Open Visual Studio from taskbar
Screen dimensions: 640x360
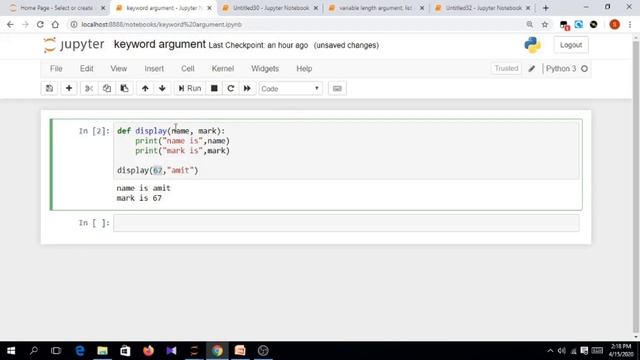(x=171, y=351)
